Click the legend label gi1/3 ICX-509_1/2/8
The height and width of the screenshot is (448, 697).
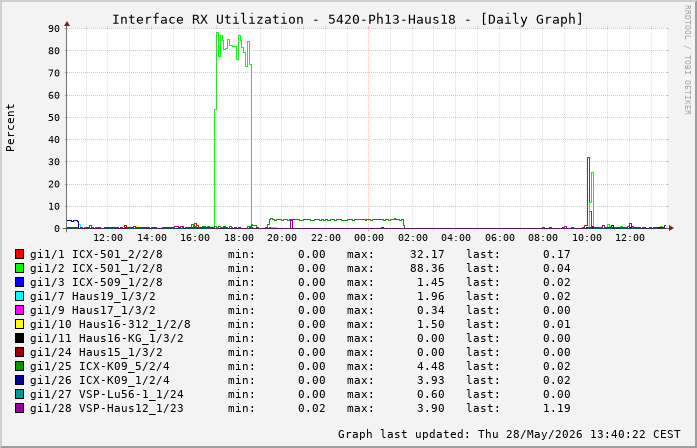click(96, 282)
